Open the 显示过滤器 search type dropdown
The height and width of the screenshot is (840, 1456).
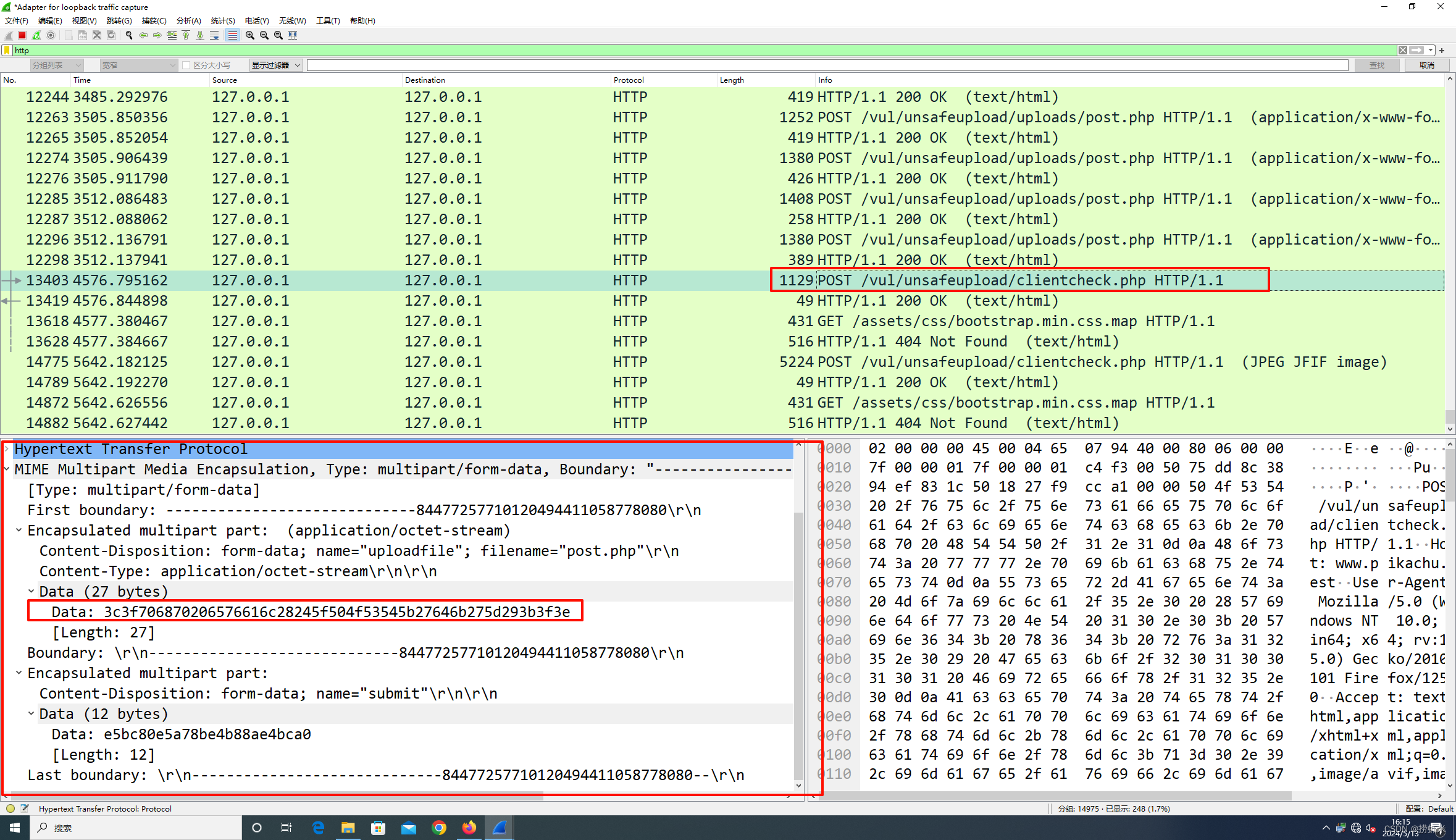pyautogui.click(x=276, y=65)
